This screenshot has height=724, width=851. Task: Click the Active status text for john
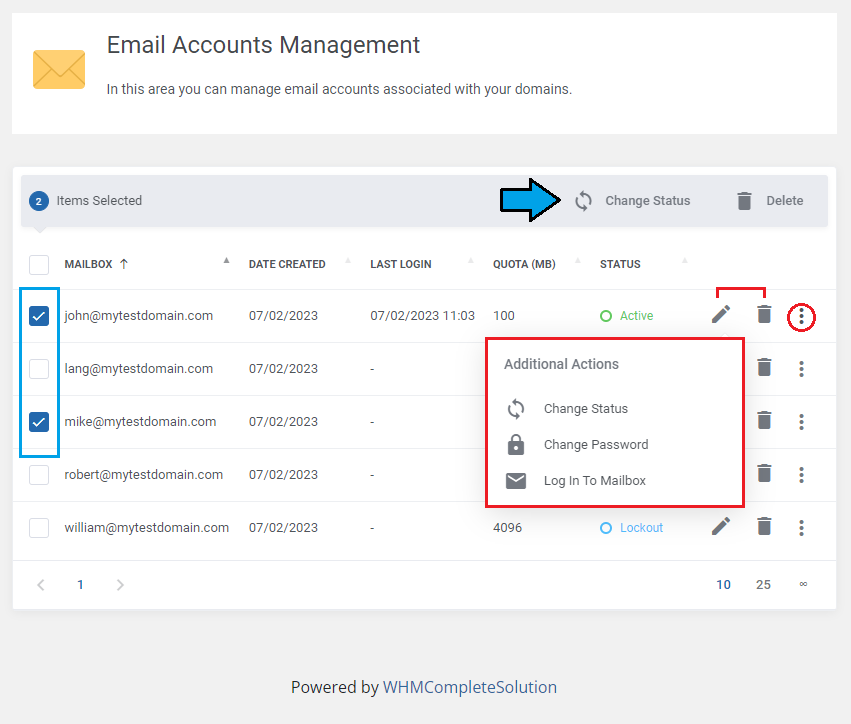point(637,316)
